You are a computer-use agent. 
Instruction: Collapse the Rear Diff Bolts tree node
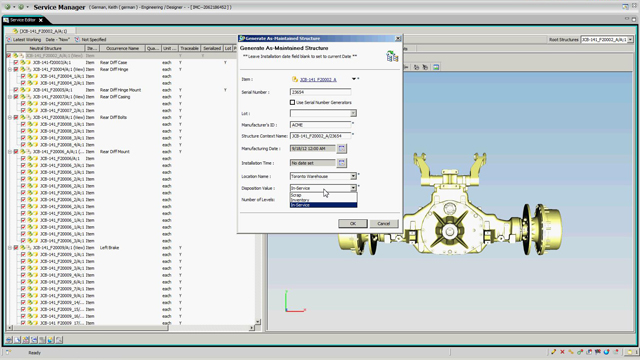(10, 117)
